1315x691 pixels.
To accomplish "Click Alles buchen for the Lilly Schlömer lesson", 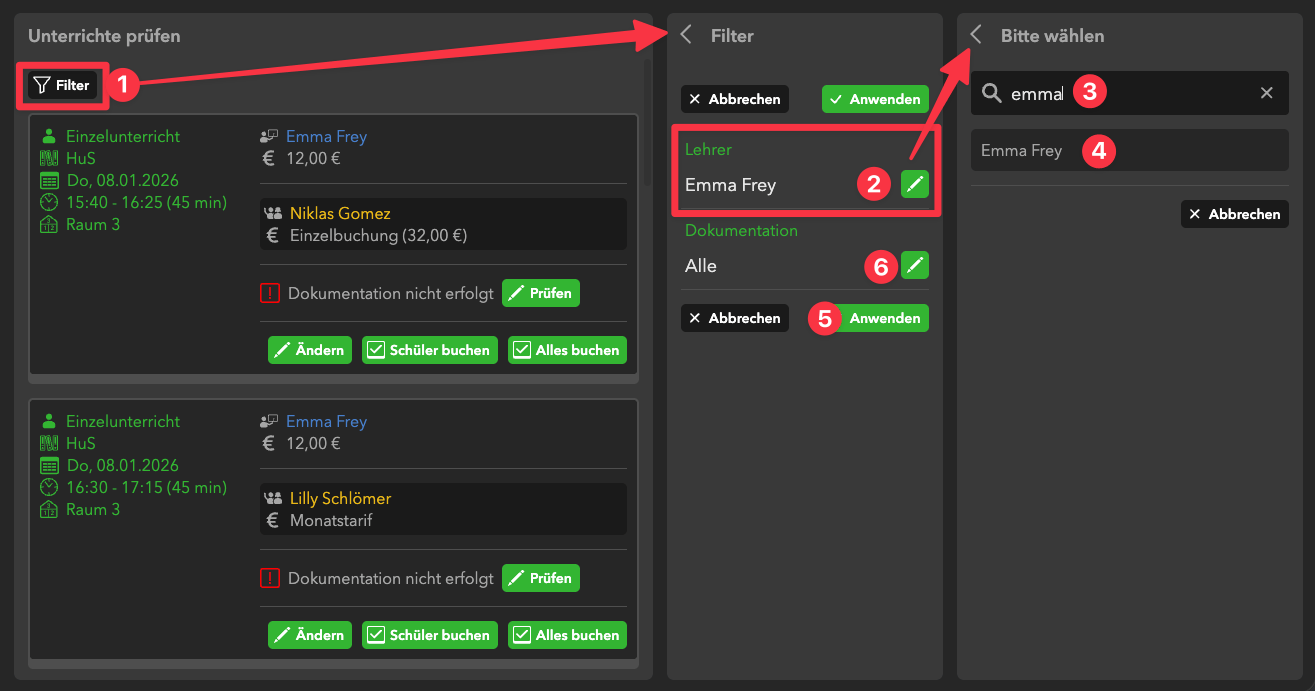I will (x=567, y=635).
